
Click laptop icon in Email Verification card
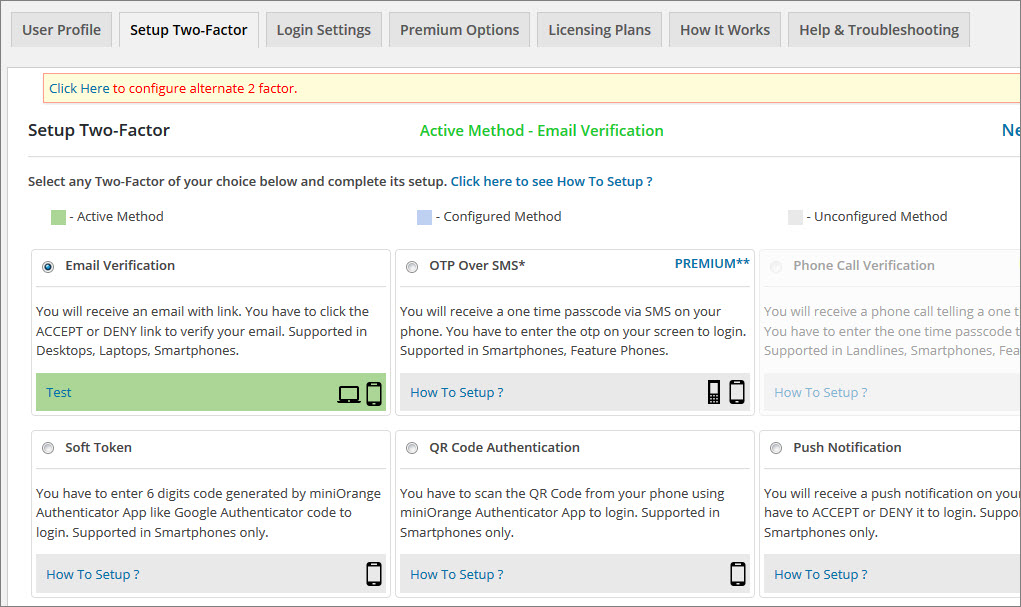click(349, 394)
